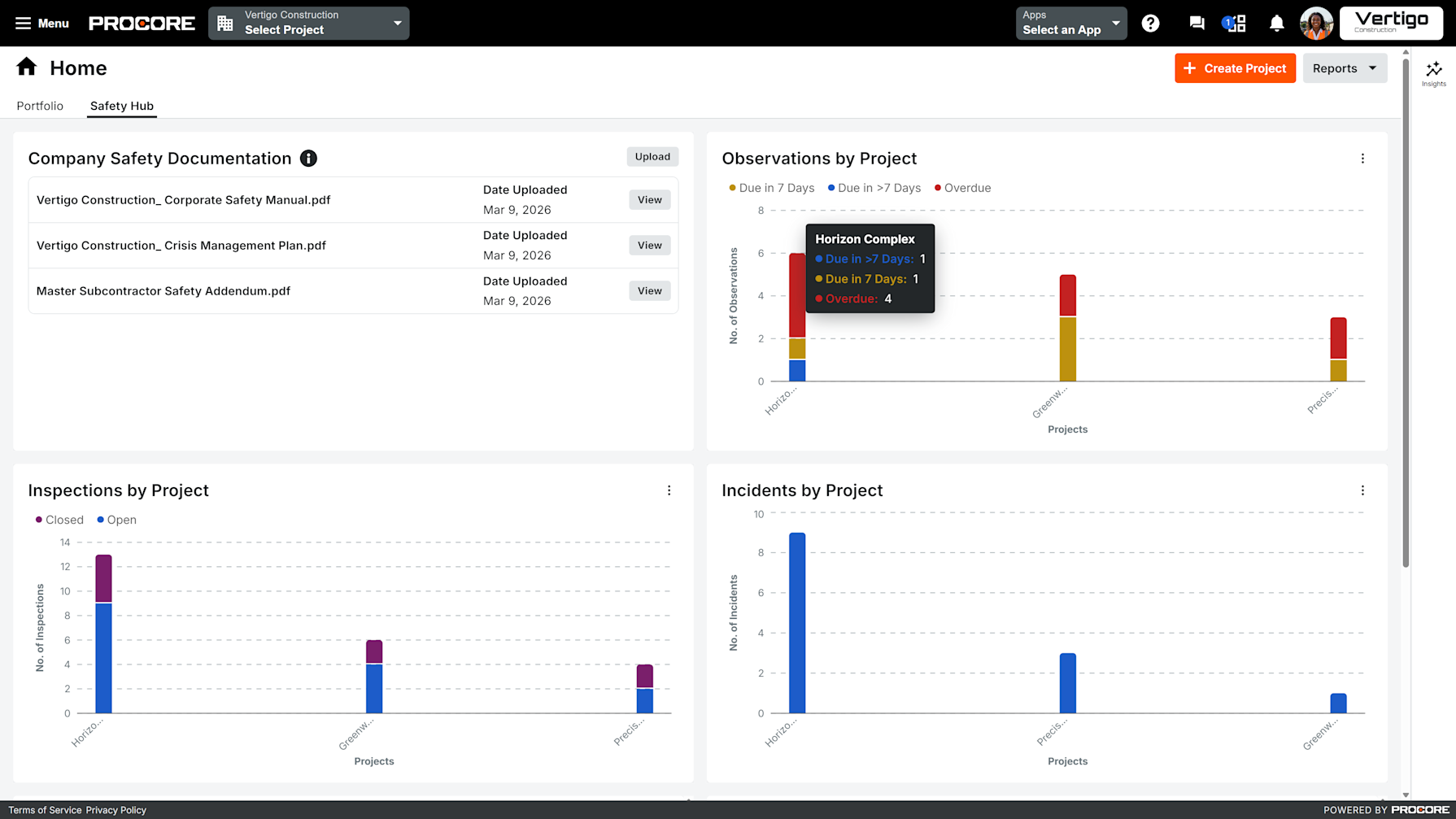
Task: View the Crisis Management Plan pdf
Action: point(649,246)
